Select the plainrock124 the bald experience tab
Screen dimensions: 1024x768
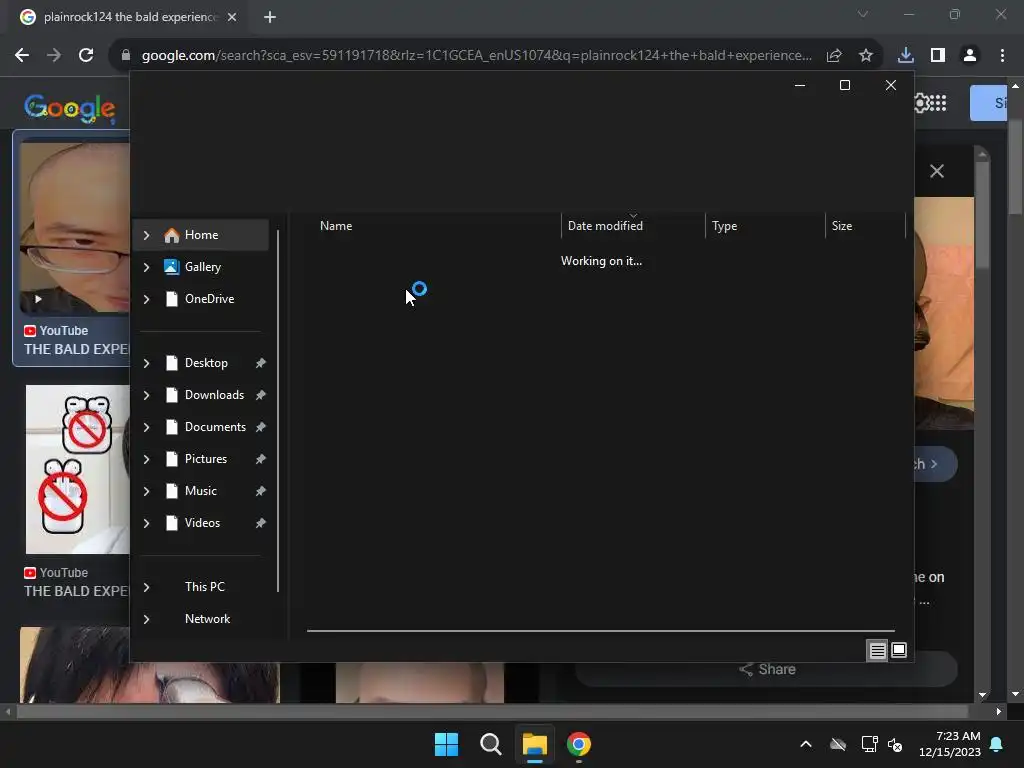127,17
